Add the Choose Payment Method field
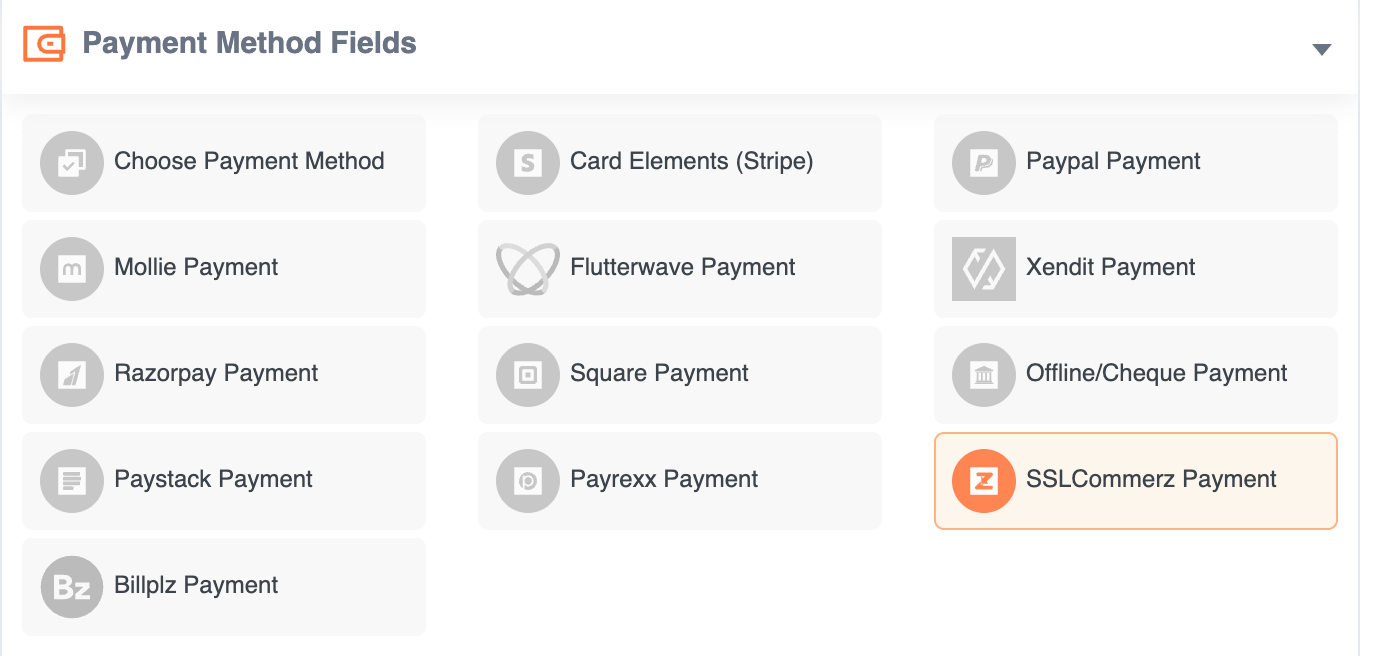This screenshot has width=1380, height=658. pos(223,162)
